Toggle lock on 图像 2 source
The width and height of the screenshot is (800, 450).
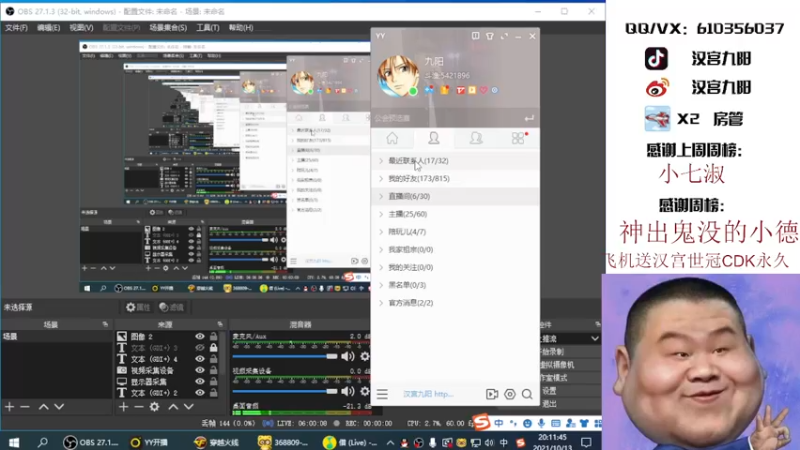pyautogui.click(x=213, y=337)
